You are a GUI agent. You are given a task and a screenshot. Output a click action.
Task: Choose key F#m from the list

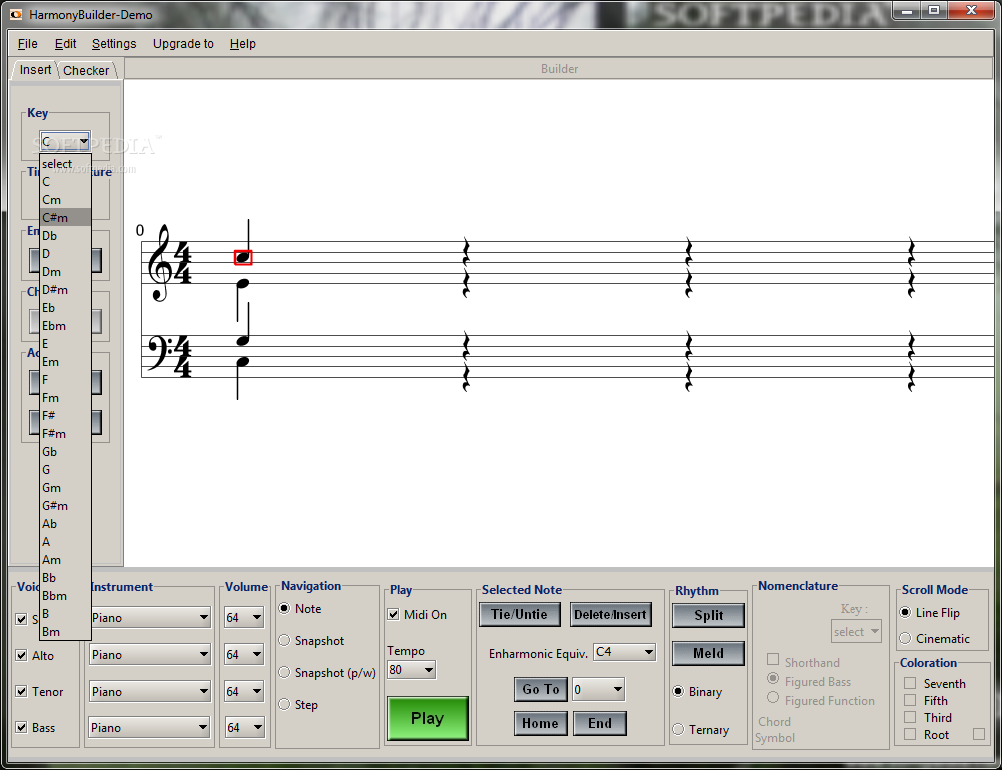coord(65,434)
